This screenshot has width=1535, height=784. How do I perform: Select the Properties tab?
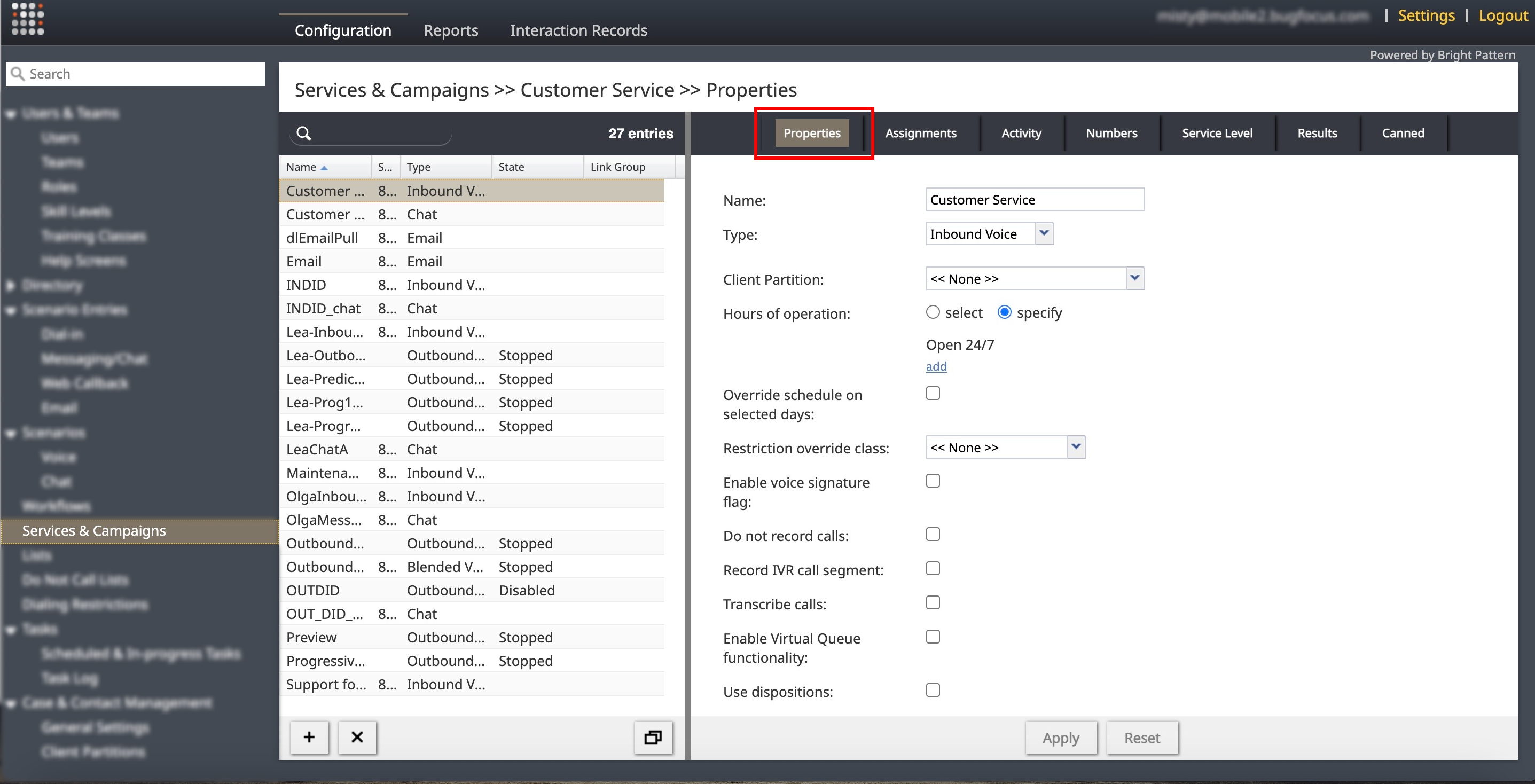tap(812, 133)
